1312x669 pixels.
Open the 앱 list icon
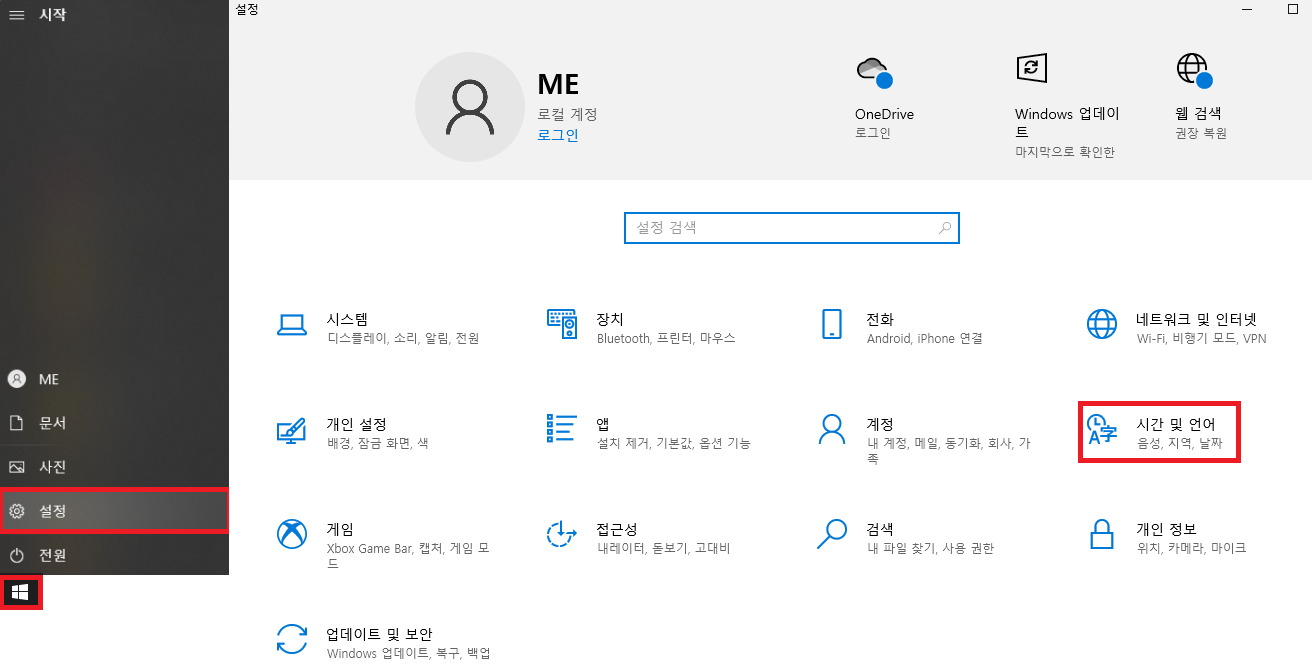tap(562, 428)
